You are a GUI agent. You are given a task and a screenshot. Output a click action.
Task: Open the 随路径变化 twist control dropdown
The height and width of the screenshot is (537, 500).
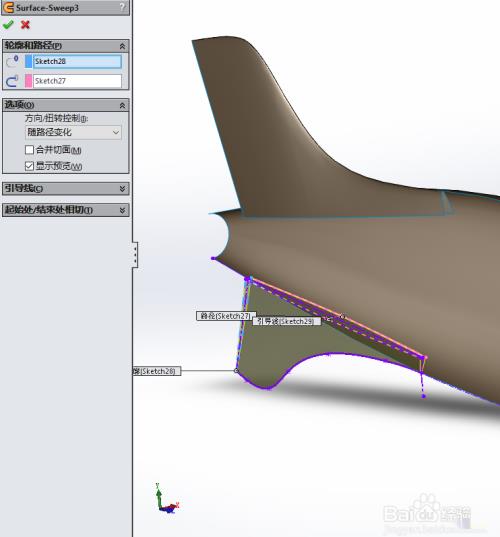[73, 133]
